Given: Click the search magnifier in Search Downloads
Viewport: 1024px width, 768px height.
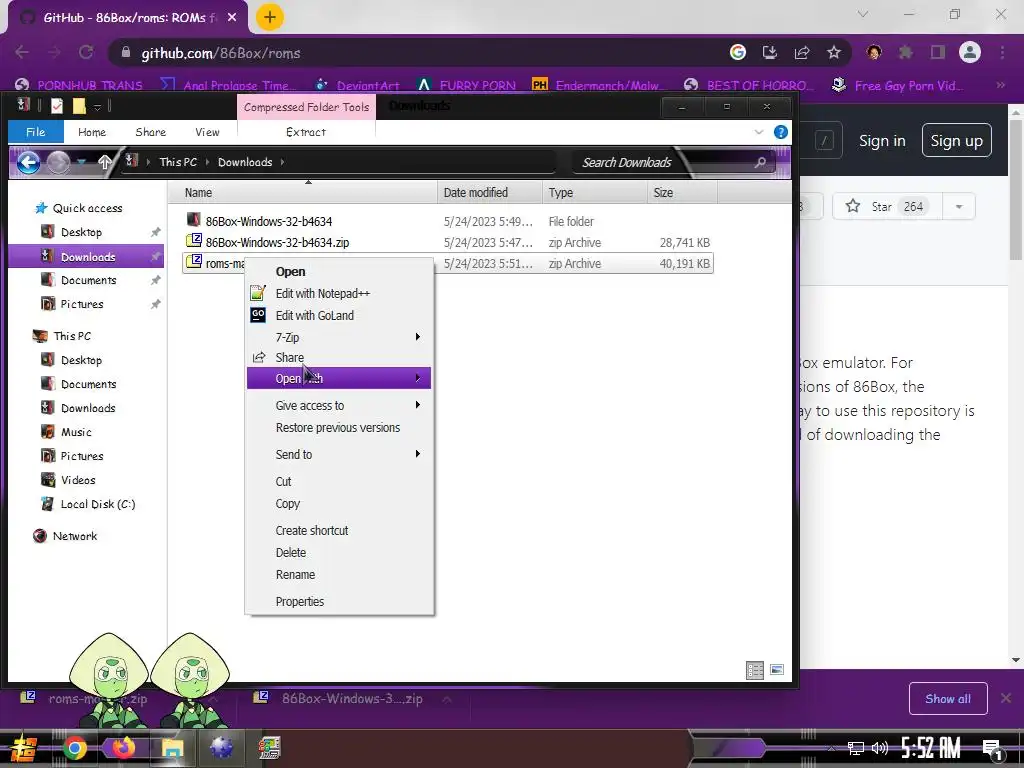Looking at the screenshot, I should point(760,162).
